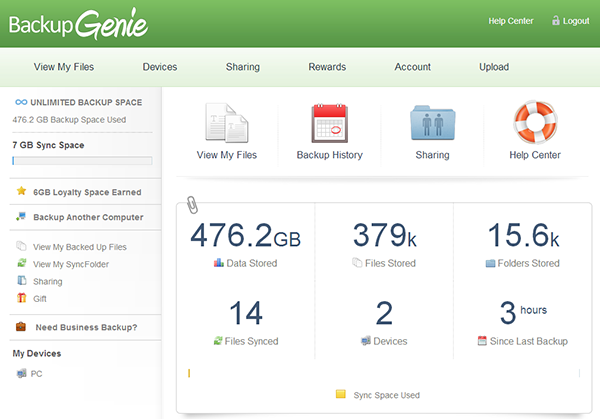The height and width of the screenshot is (419, 600).
Task: Click the 6GB Loyalty Space Earned link
Action: tap(87, 192)
